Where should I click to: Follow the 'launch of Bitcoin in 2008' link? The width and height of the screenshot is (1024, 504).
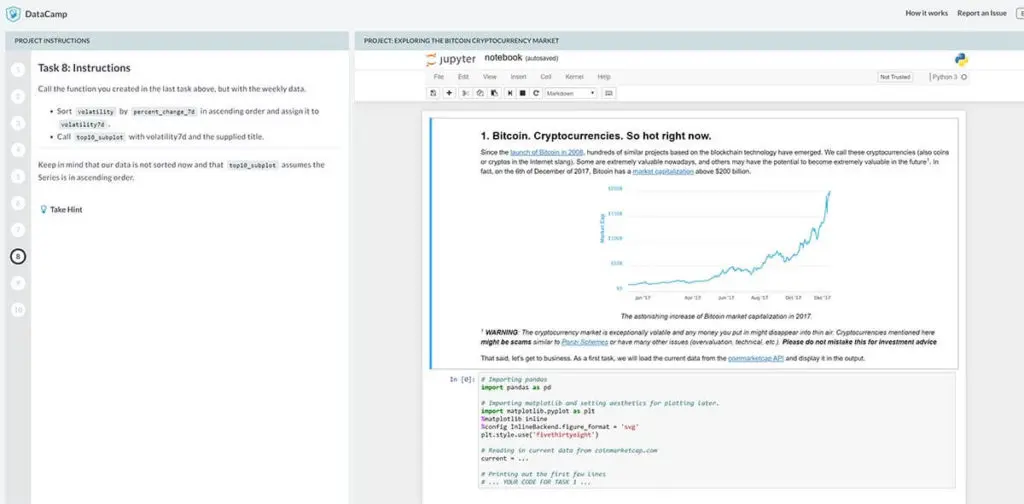pos(547,152)
